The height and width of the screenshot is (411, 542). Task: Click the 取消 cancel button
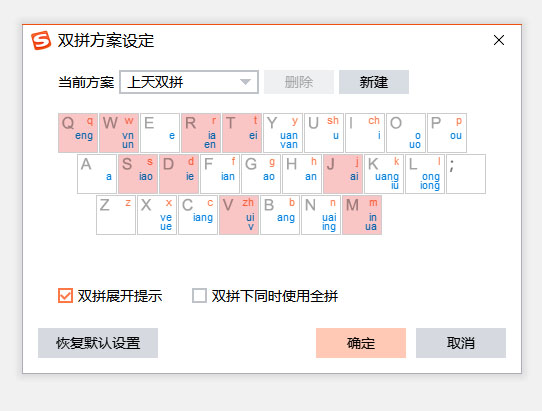[461, 343]
